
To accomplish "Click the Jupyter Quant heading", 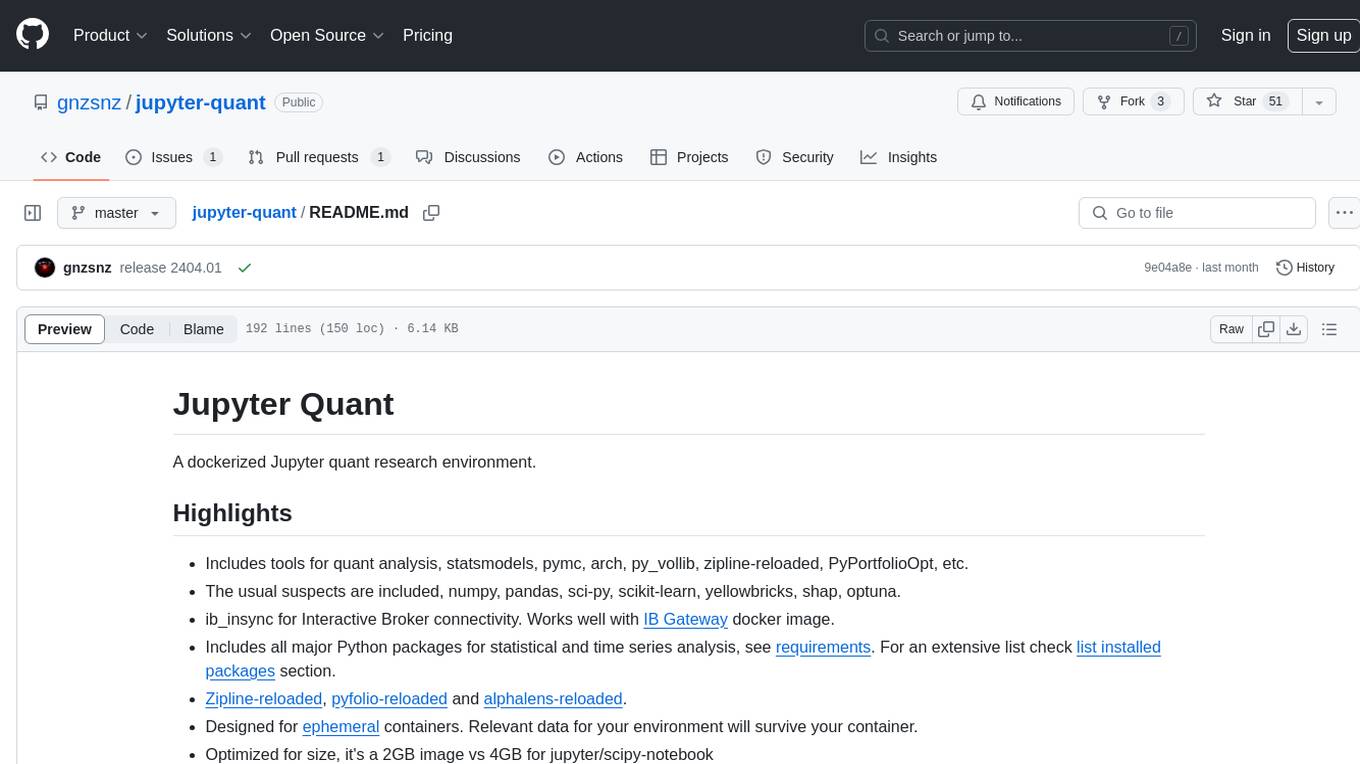I will click(x=283, y=404).
